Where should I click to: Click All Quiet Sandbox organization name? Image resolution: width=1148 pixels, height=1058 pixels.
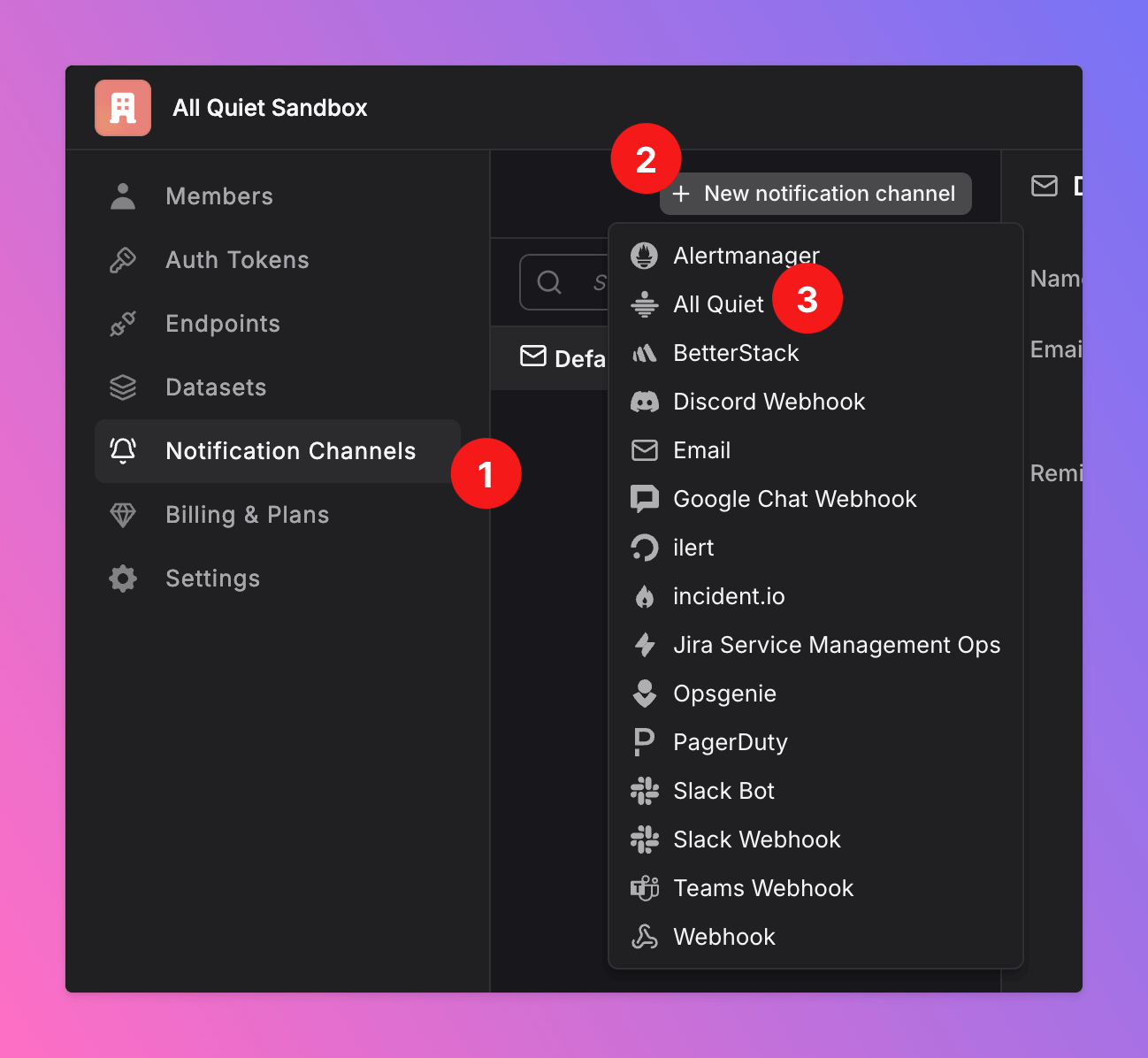(x=270, y=108)
